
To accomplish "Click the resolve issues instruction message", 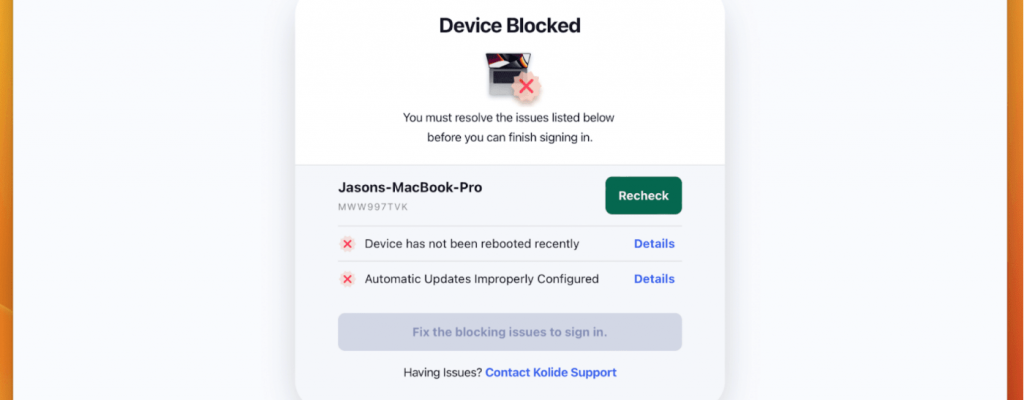I will (x=509, y=127).
